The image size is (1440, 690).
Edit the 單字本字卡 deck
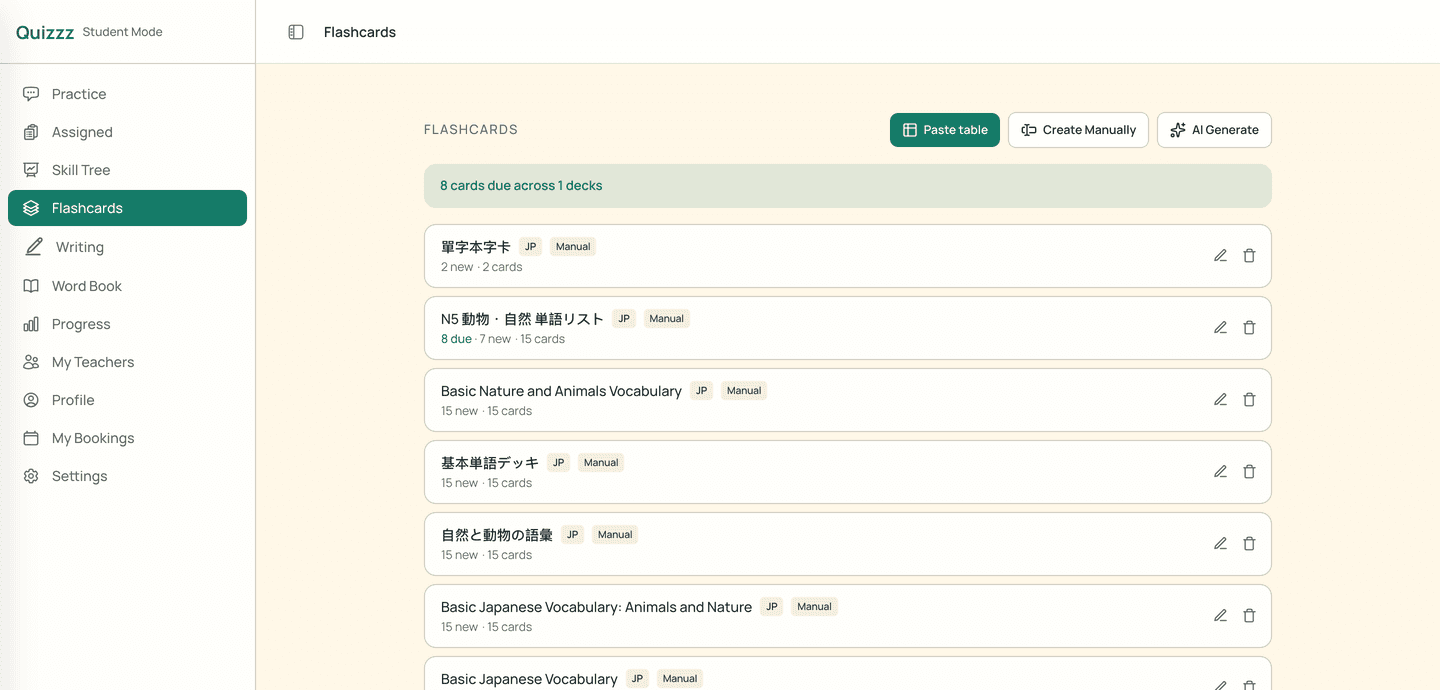pyautogui.click(x=1220, y=256)
